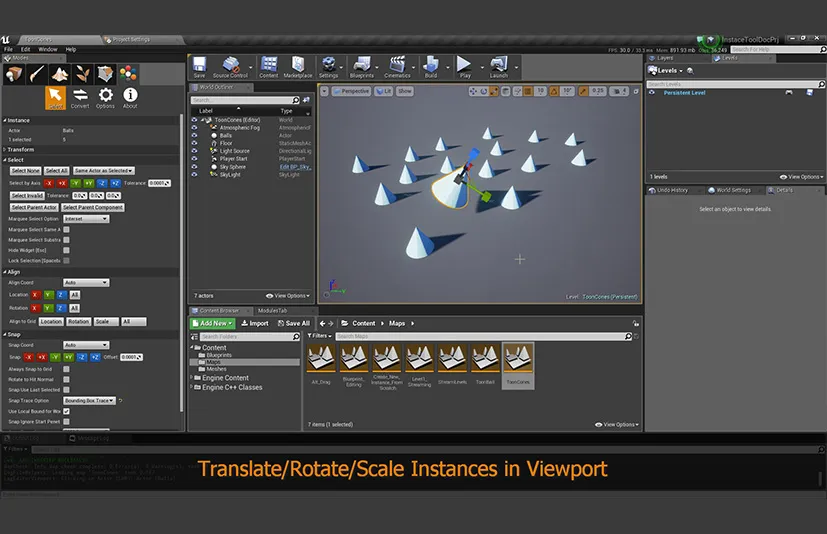
Task: Select the ToonCones map thumbnail
Action: click(518, 366)
